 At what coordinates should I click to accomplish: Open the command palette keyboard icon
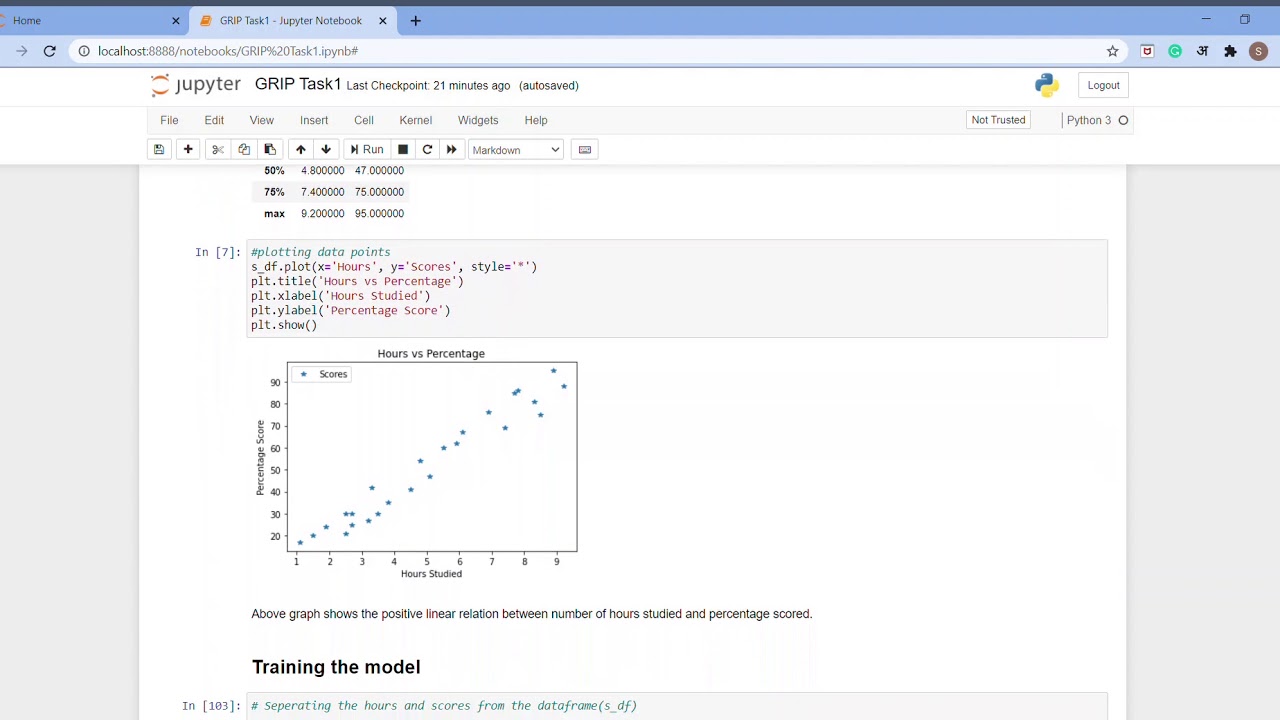[x=585, y=150]
